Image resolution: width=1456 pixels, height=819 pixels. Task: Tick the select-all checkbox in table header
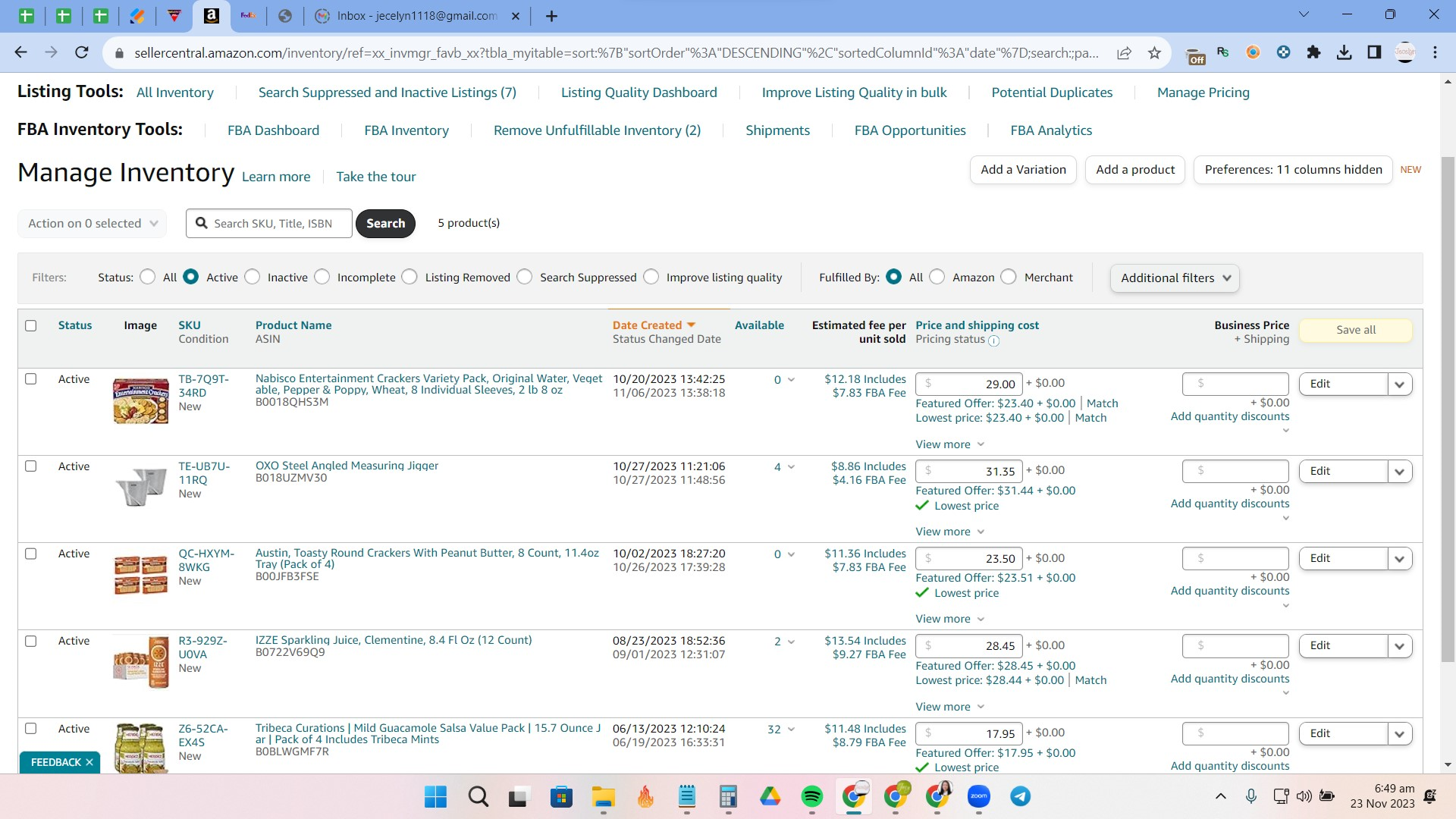pyautogui.click(x=31, y=325)
